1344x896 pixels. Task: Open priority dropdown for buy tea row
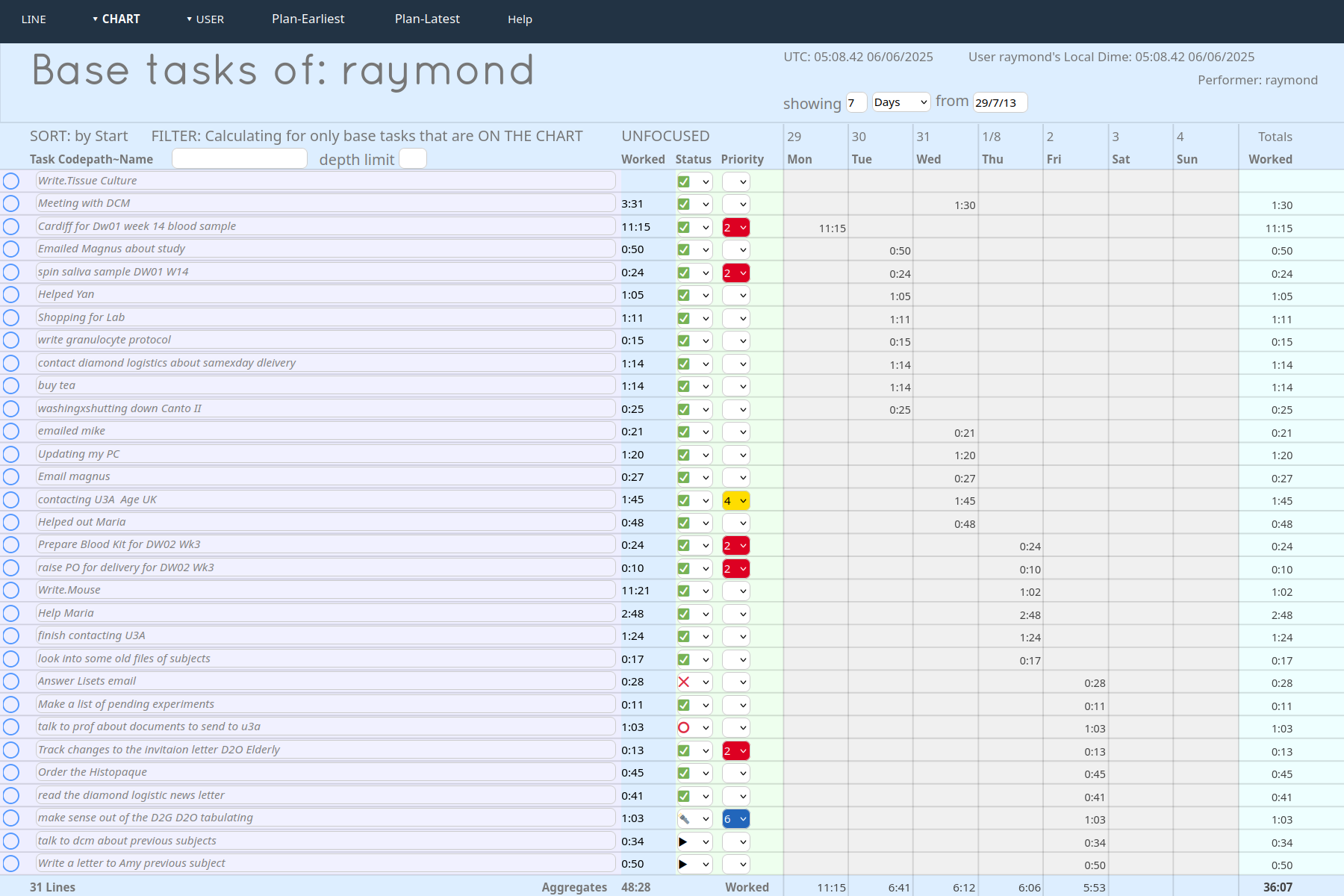[x=735, y=386]
